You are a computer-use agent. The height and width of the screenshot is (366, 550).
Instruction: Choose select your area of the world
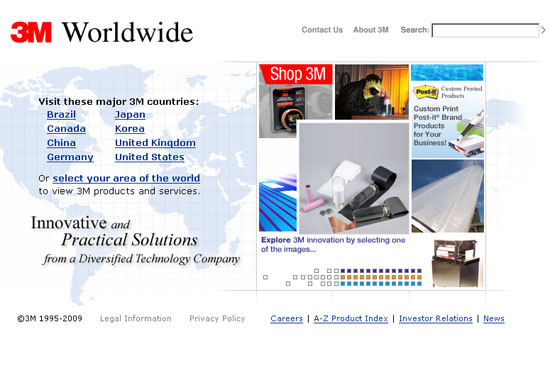126,178
